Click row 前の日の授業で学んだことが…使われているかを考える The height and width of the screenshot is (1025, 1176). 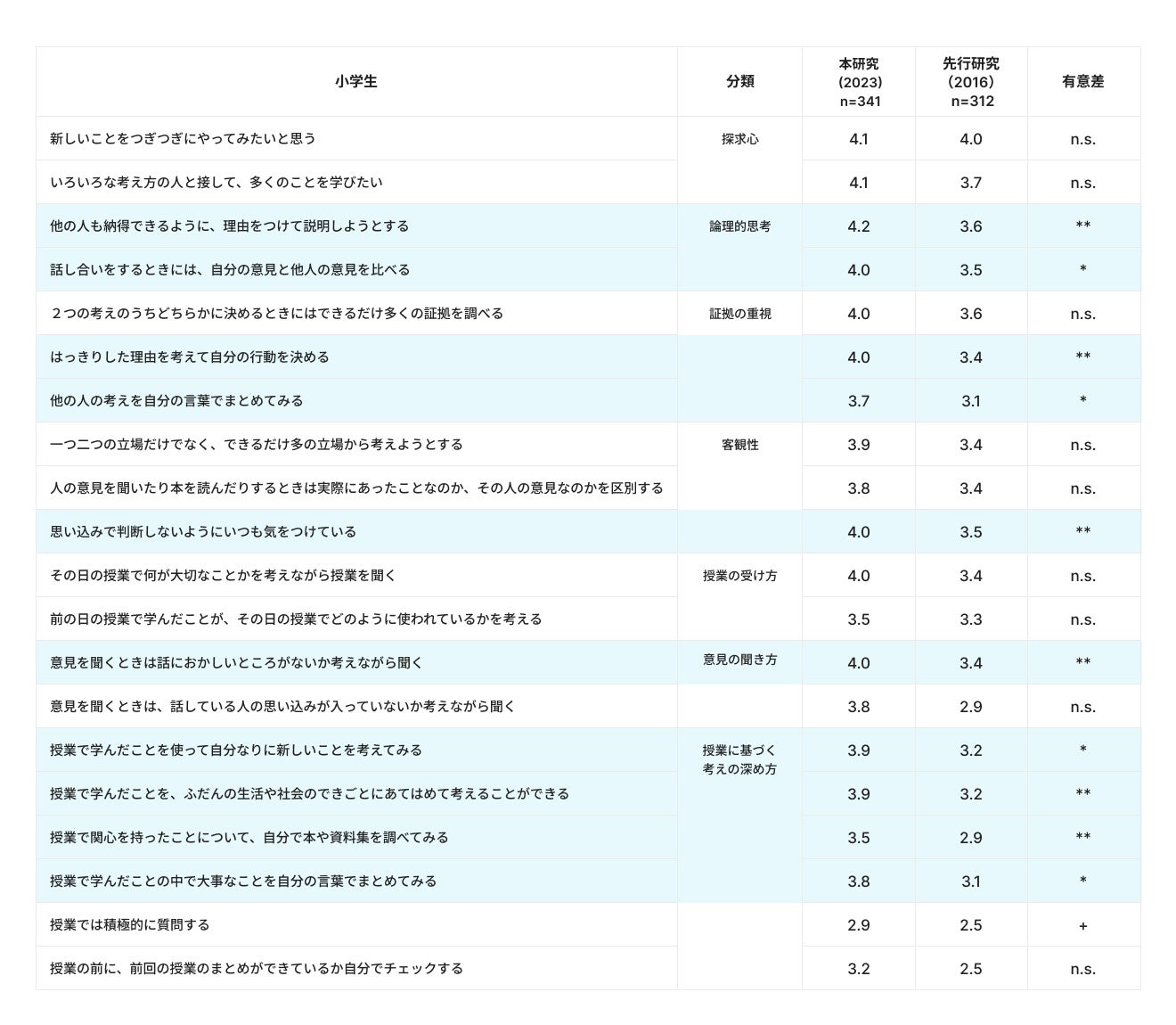point(588,619)
